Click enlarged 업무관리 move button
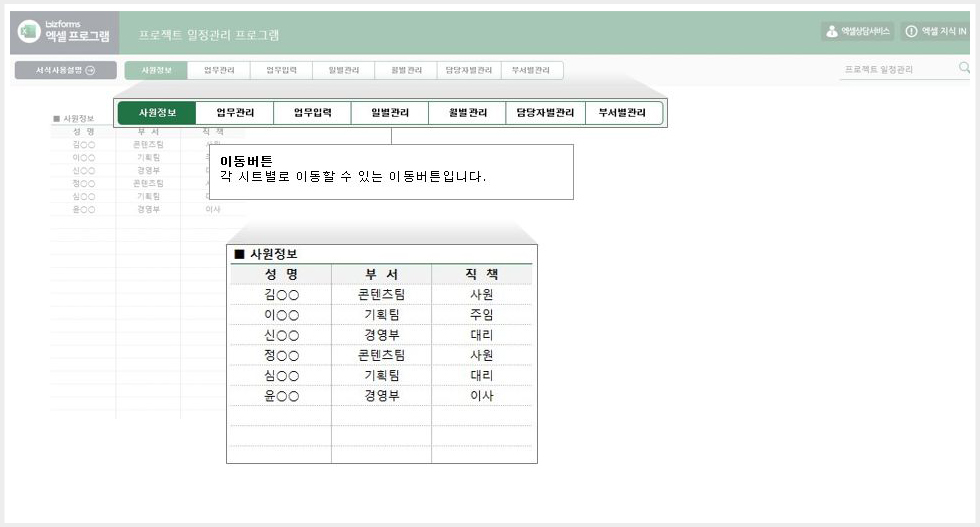This screenshot has height=527, width=980. tap(235, 113)
